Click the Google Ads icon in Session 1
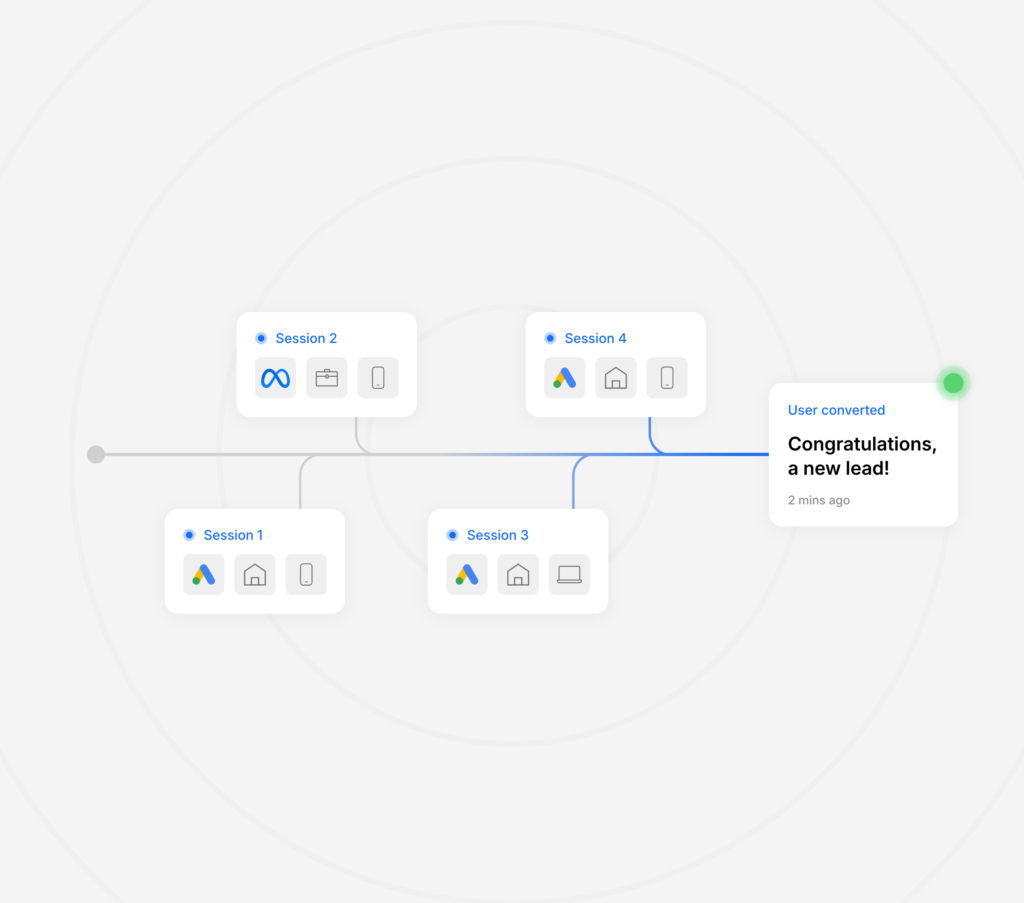This screenshot has height=903, width=1024. point(204,574)
